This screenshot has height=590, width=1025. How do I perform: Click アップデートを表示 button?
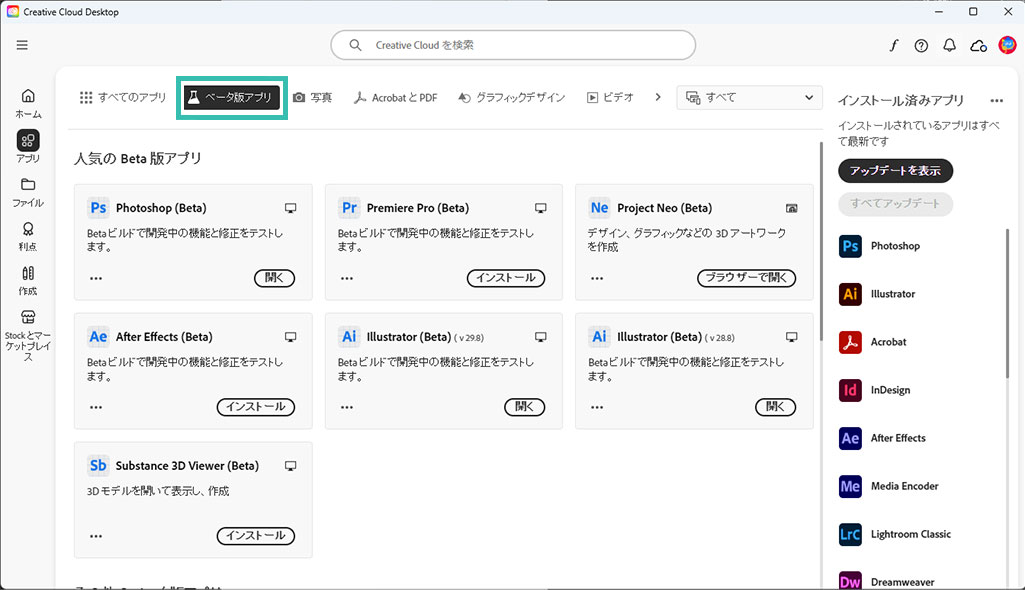pos(895,171)
